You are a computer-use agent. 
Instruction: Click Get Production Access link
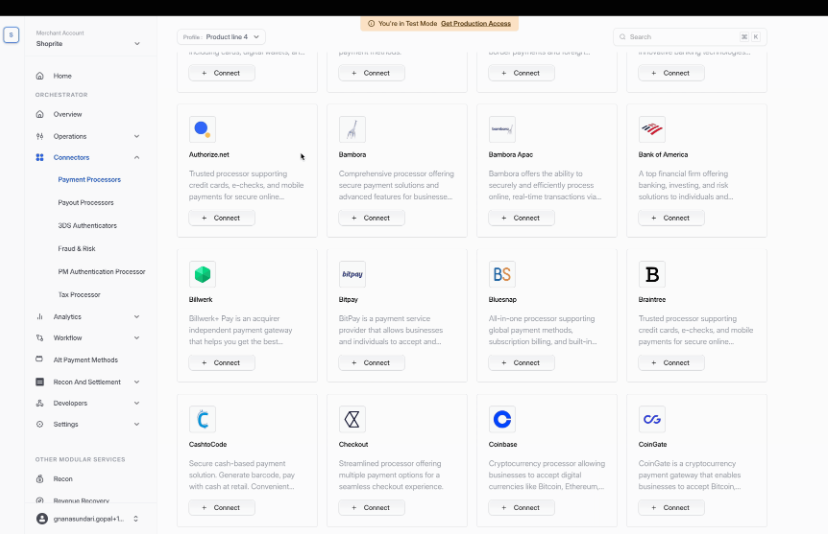coord(476,23)
